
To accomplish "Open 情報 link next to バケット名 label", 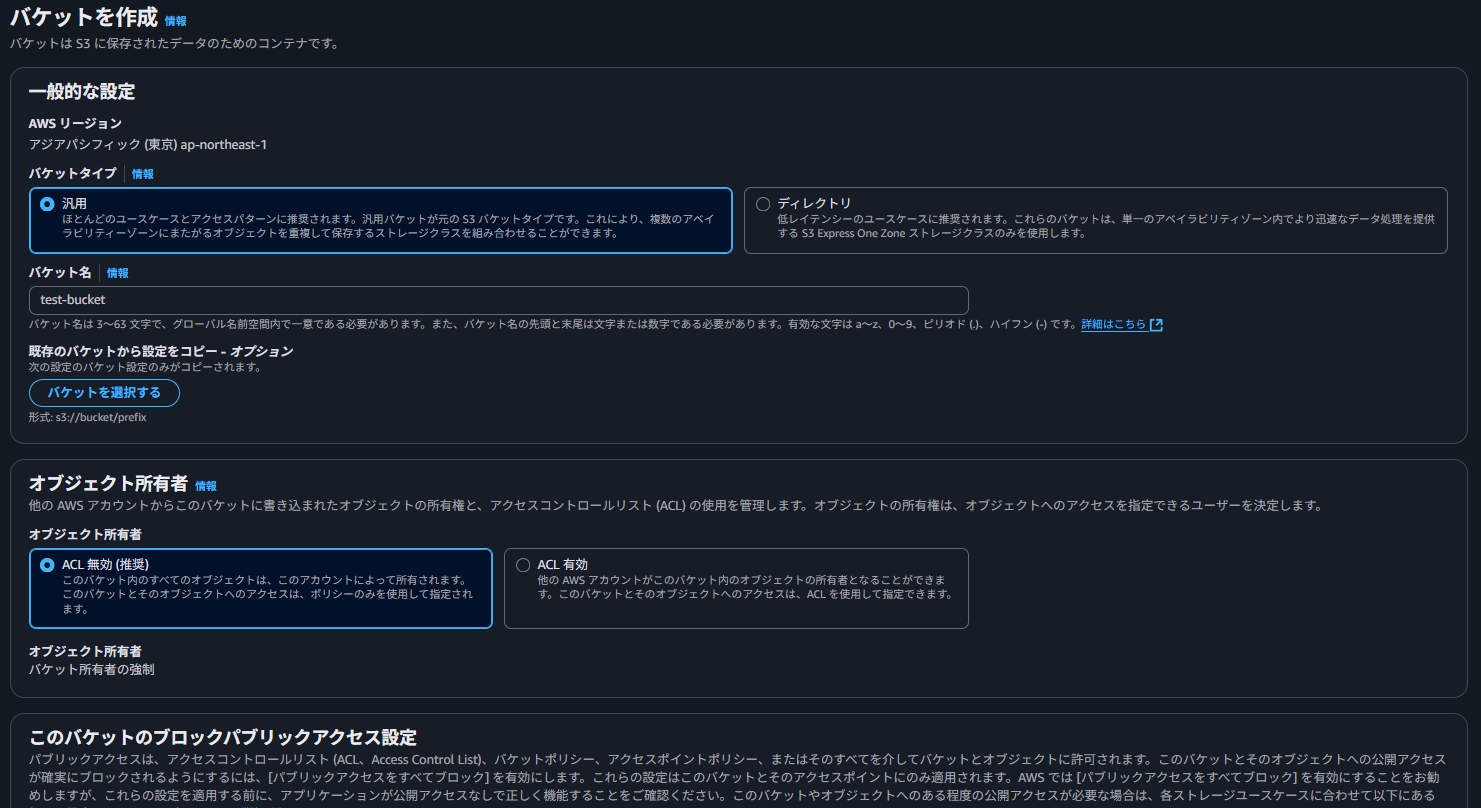I will [x=118, y=273].
